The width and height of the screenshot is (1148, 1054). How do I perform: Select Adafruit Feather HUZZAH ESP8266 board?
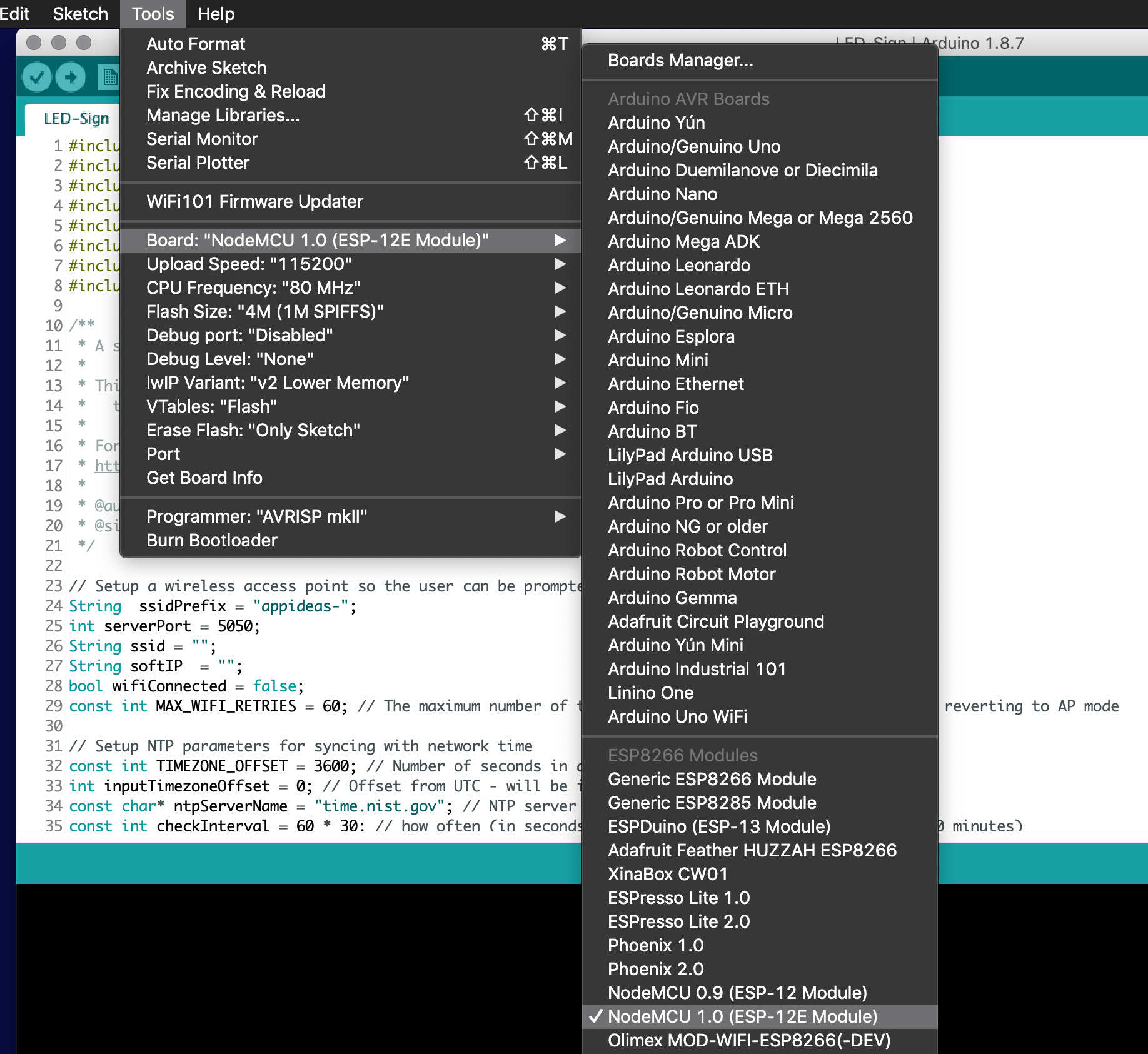coord(752,850)
